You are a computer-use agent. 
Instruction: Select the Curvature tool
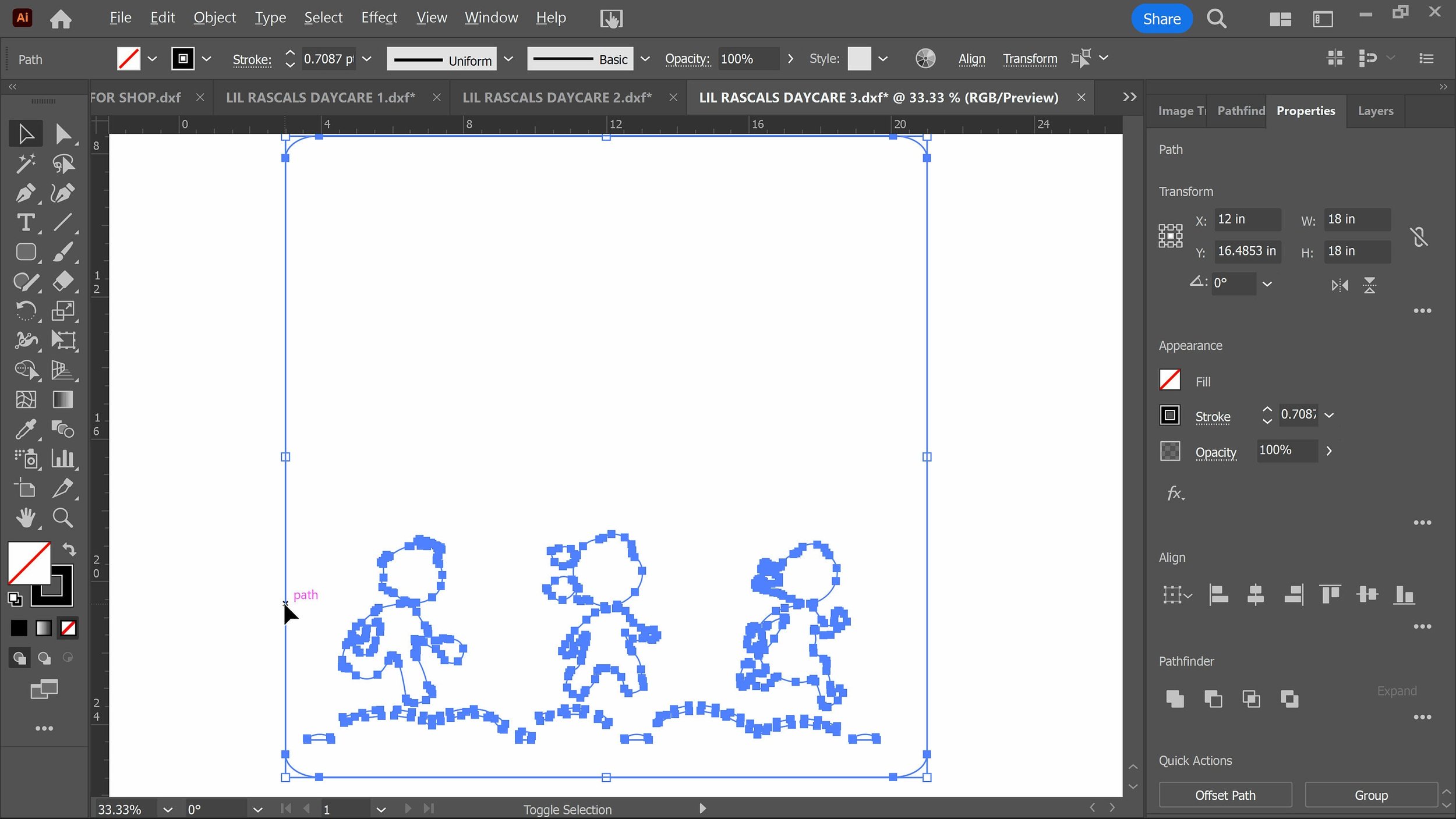click(x=63, y=193)
